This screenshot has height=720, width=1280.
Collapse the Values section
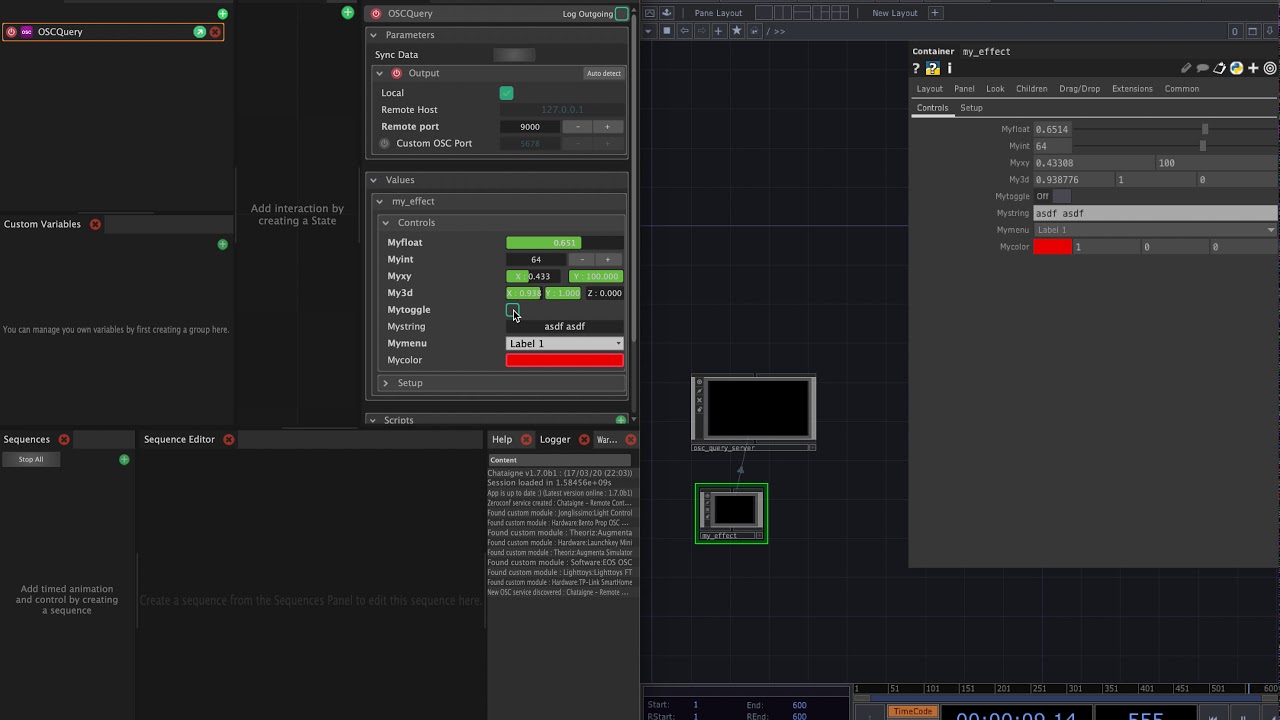(374, 180)
